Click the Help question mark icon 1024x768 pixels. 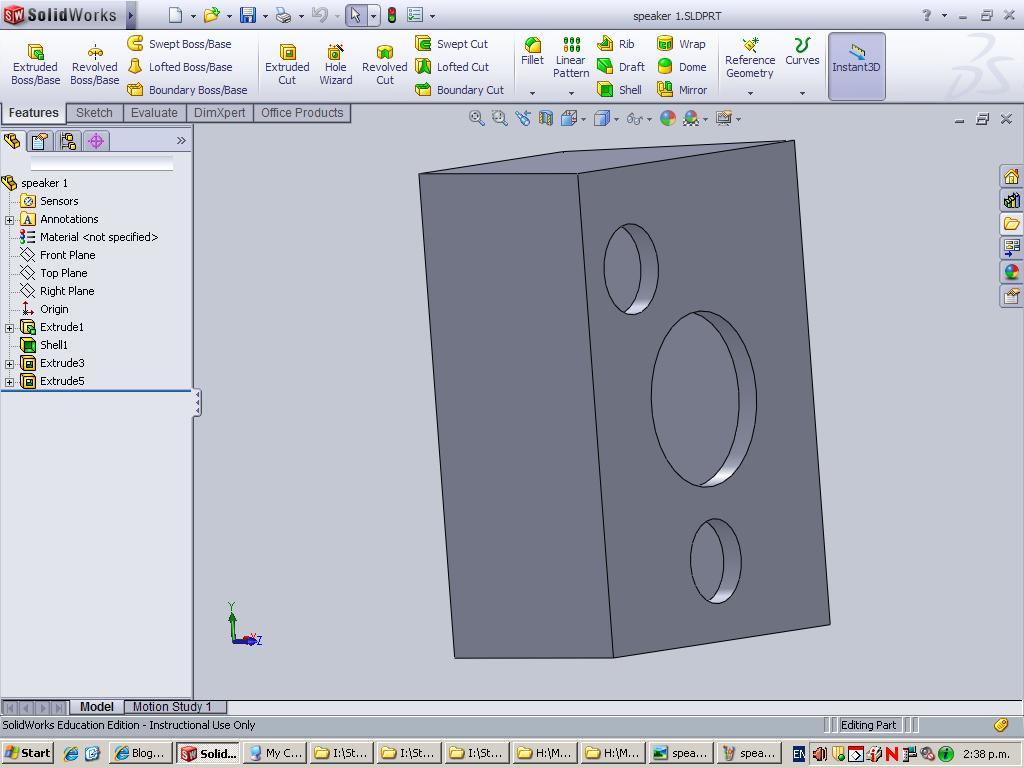(927, 15)
